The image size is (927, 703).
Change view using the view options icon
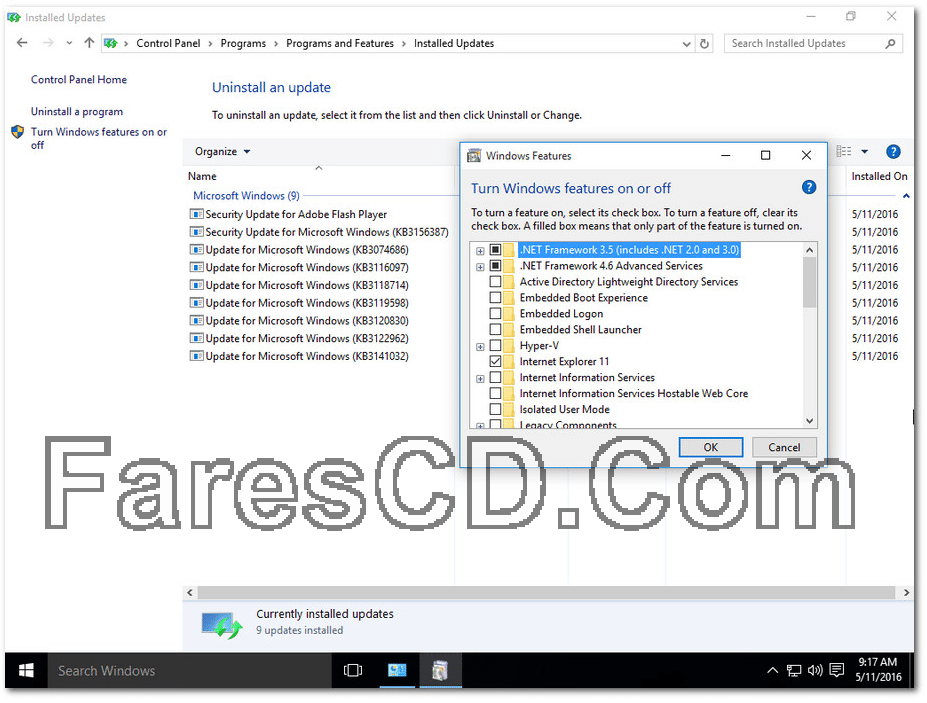844,151
